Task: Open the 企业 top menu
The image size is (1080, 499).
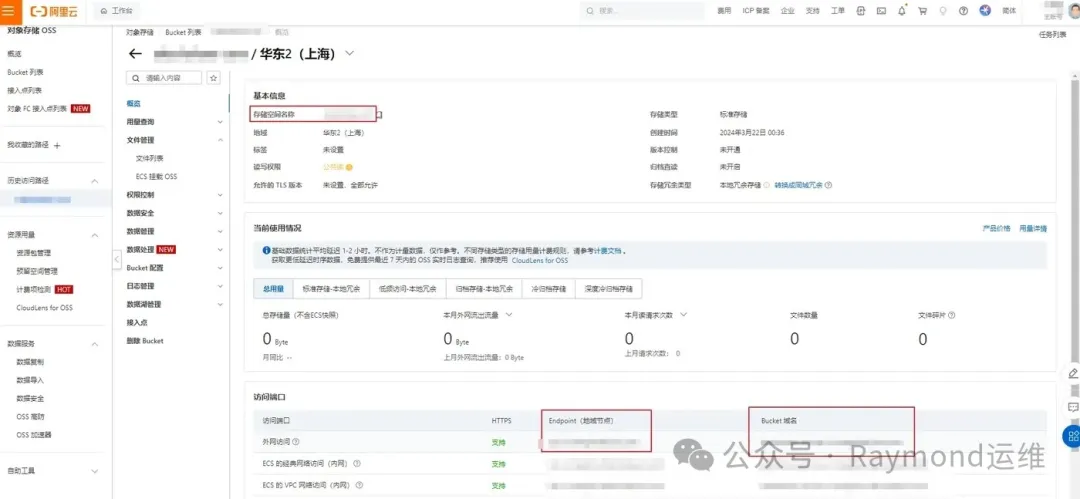Action: [x=788, y=12]
